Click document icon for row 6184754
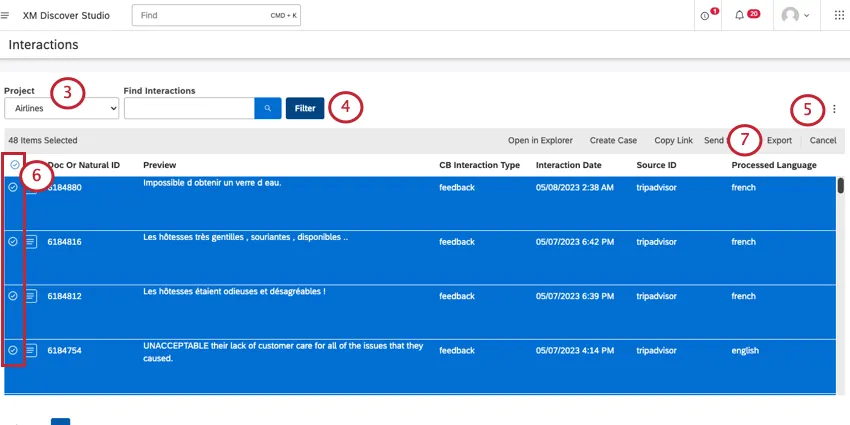This screenshot has height=425, width=850. coord(31,350)
